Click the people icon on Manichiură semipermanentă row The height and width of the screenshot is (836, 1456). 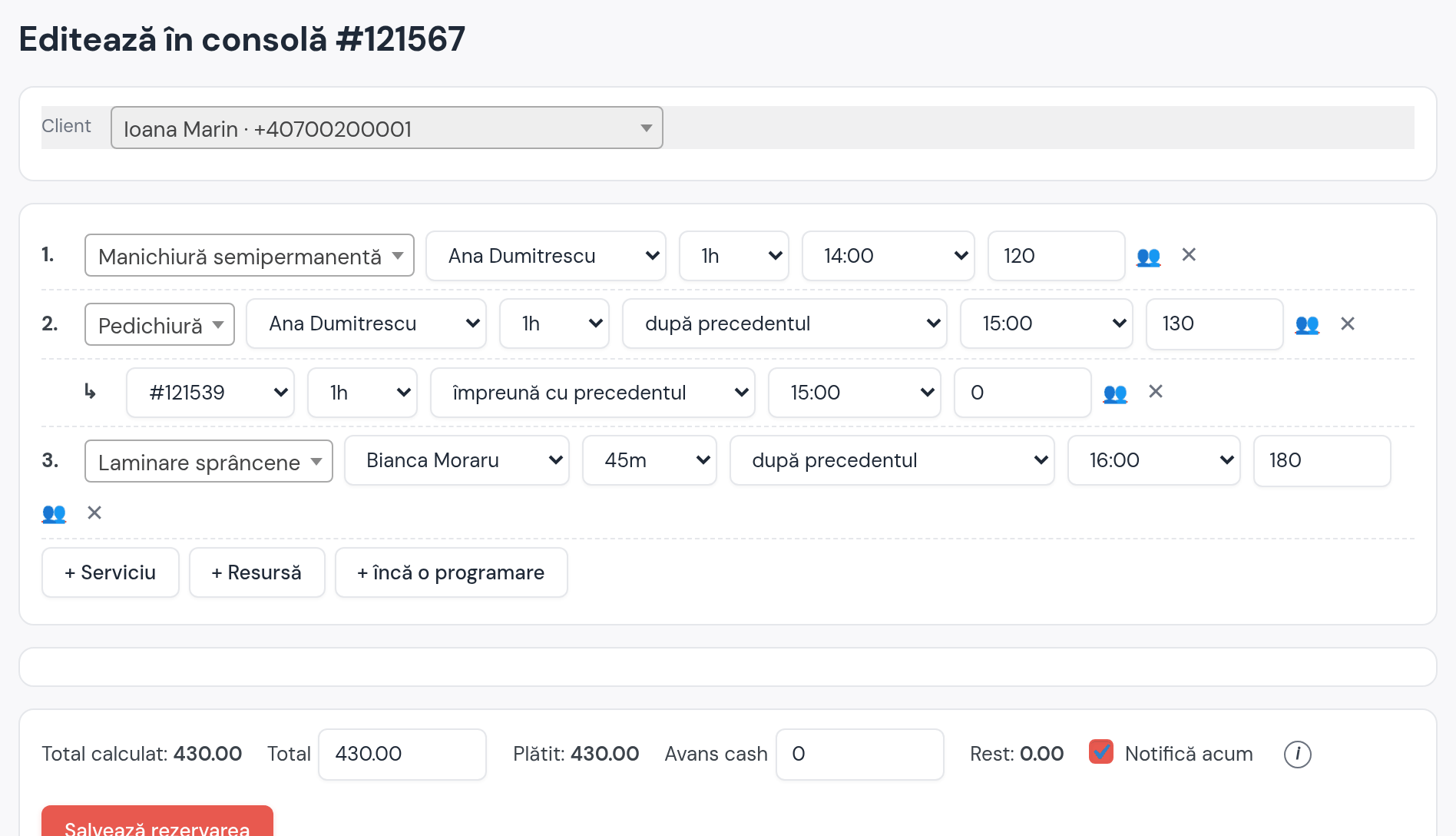pos(1148,257)
